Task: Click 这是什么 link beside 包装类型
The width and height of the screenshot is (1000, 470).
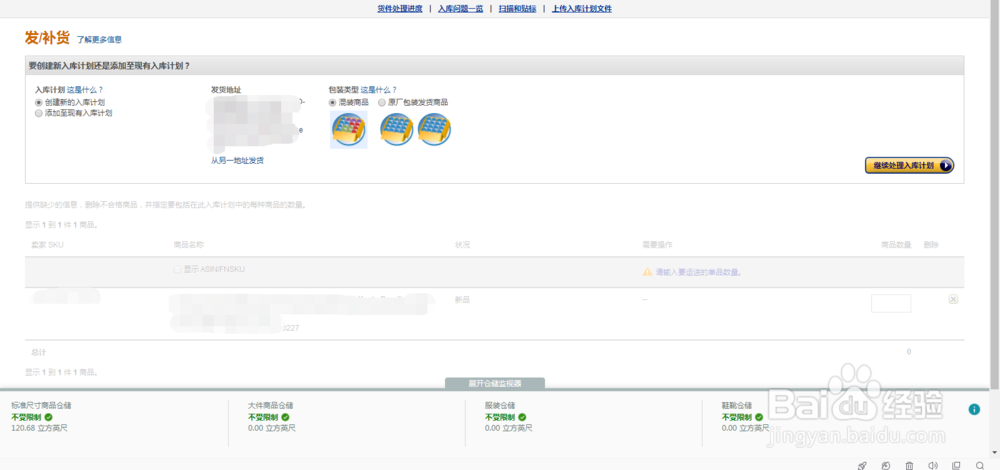Action: point(379,90)
